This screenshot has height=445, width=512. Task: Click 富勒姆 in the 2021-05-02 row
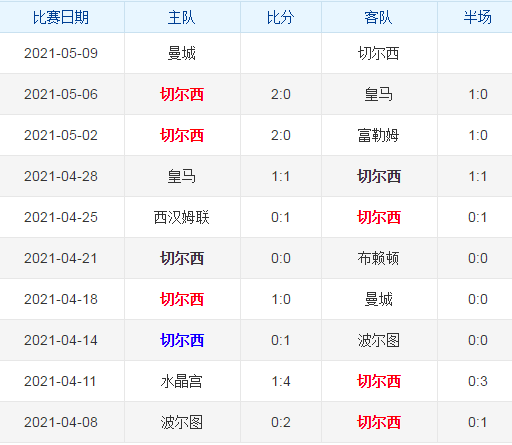[379, 135]
